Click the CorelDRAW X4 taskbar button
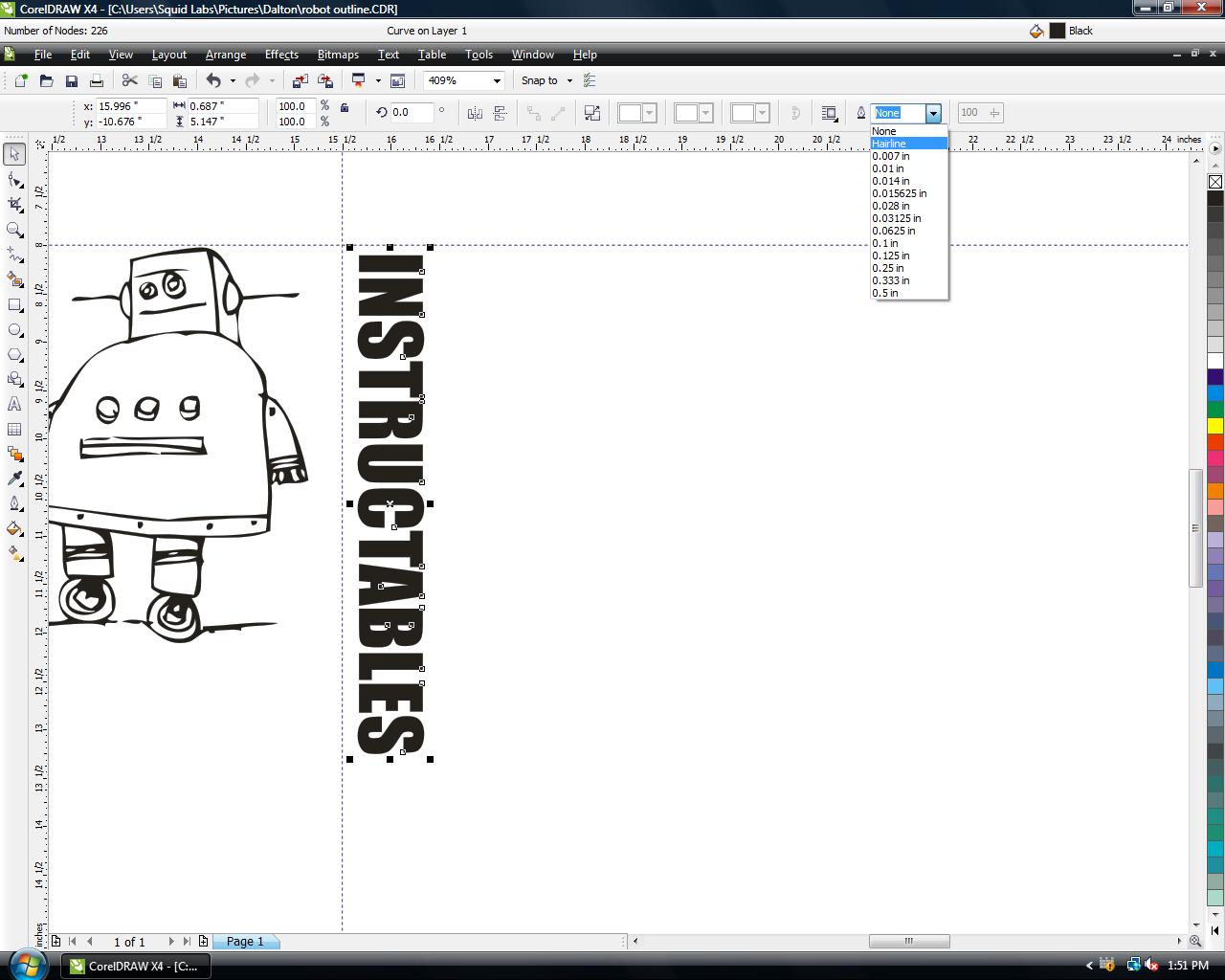The width and height of the screenshot is (1225, 980). click(136, 967)
